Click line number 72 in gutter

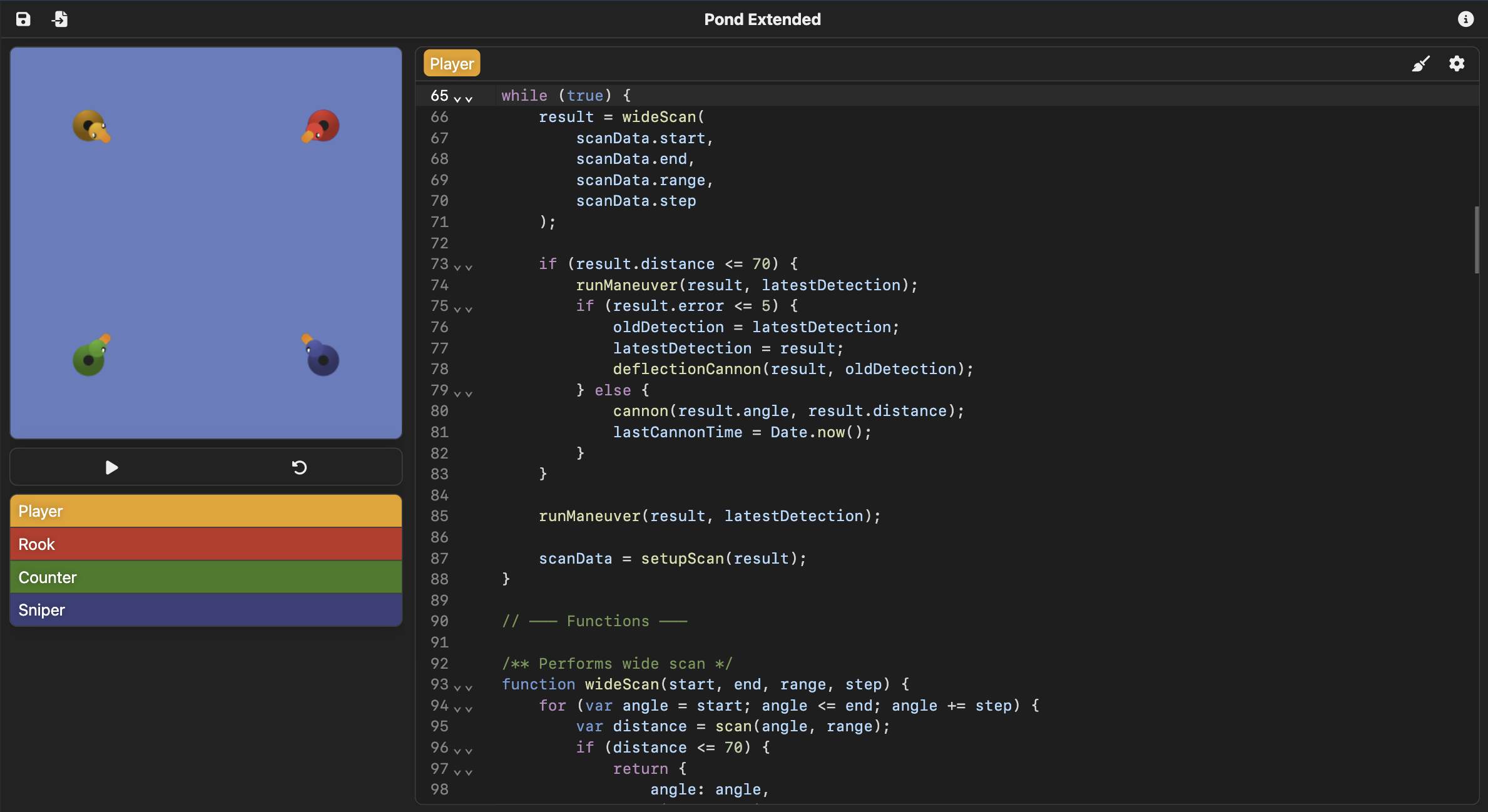pos(439,243)
